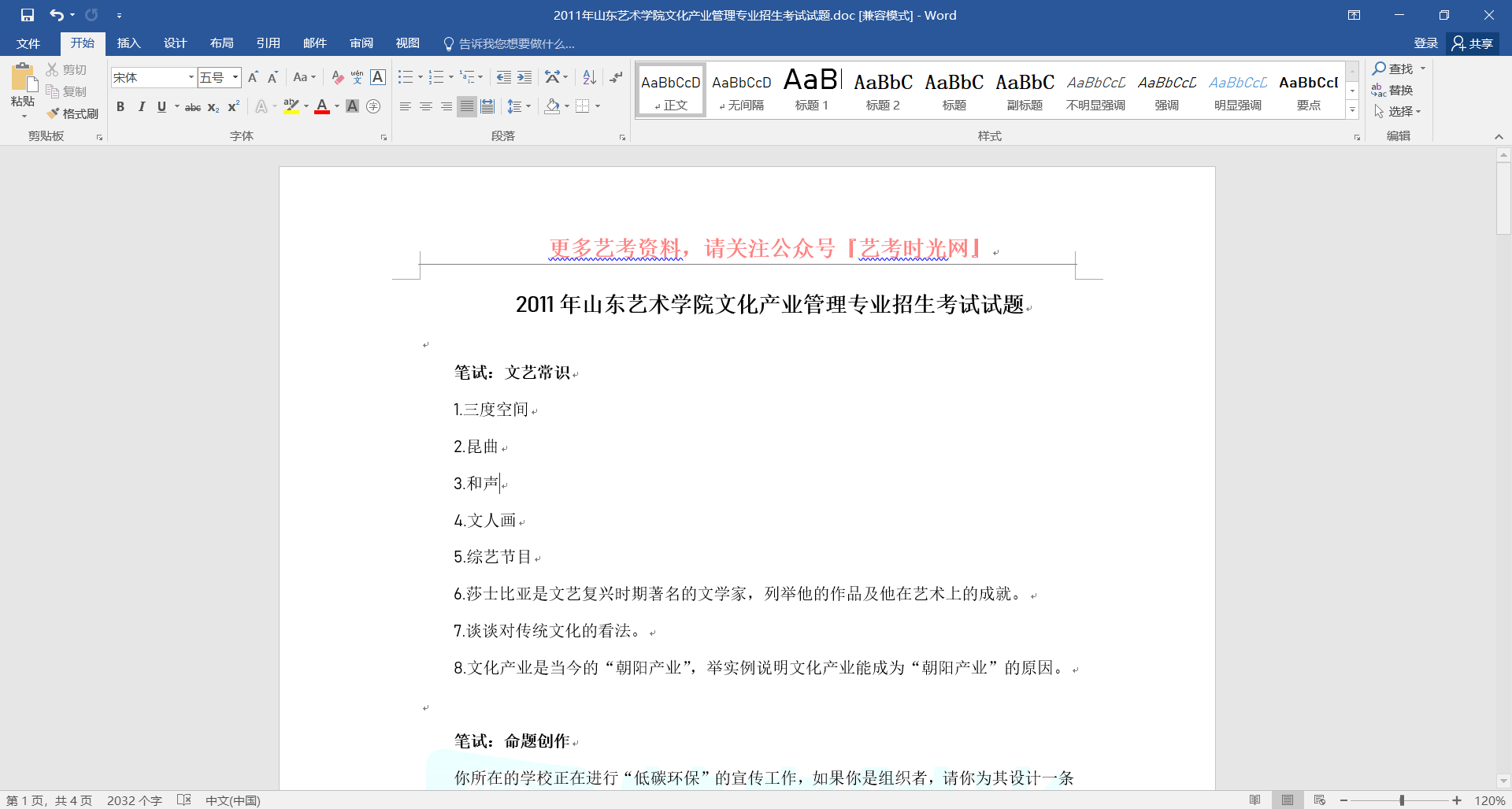Open the 插入 (Insert) ribbon tab

[128, 43]
